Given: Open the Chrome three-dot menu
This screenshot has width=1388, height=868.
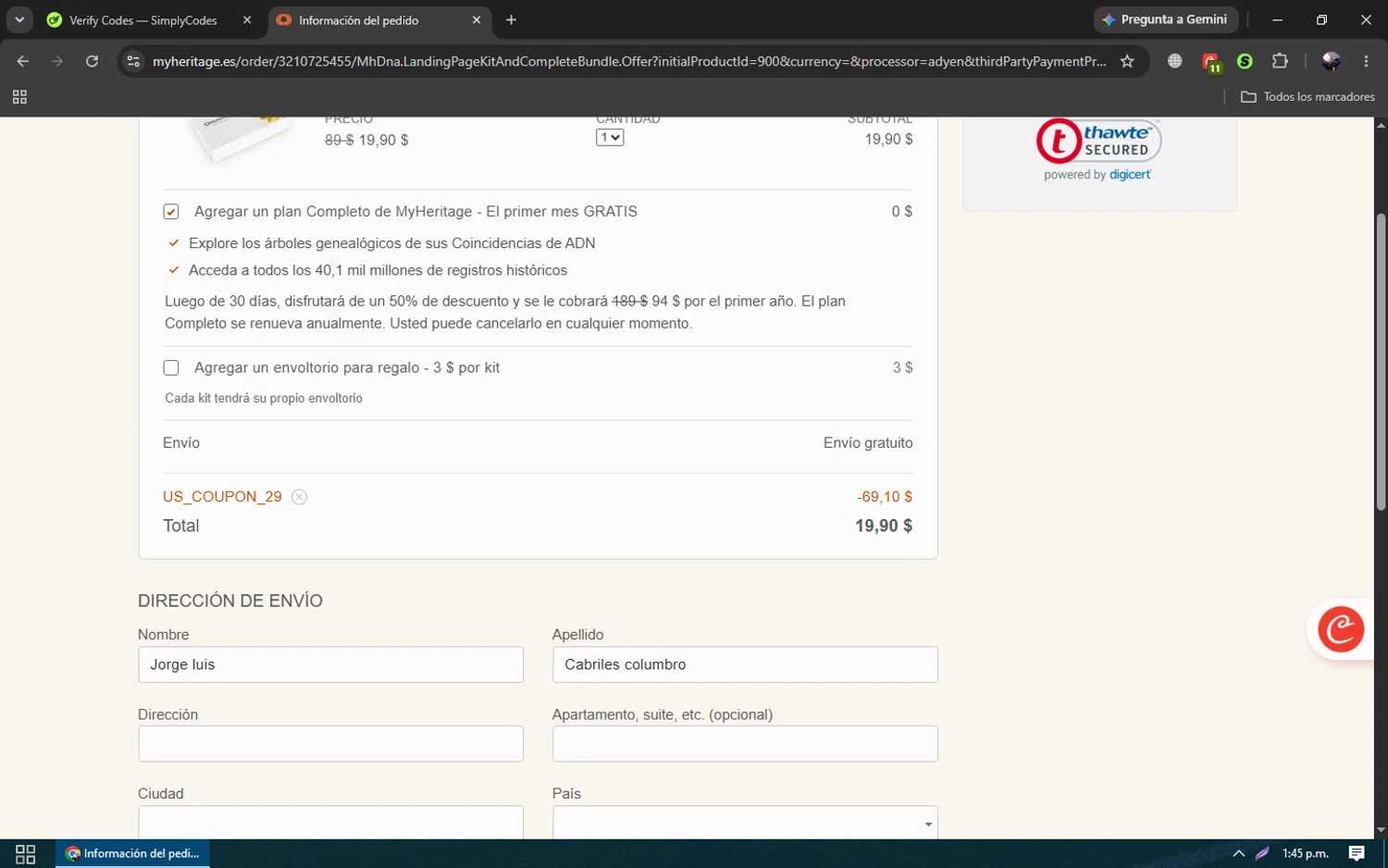Looking at the screenshot, I should pos(1366,61).
